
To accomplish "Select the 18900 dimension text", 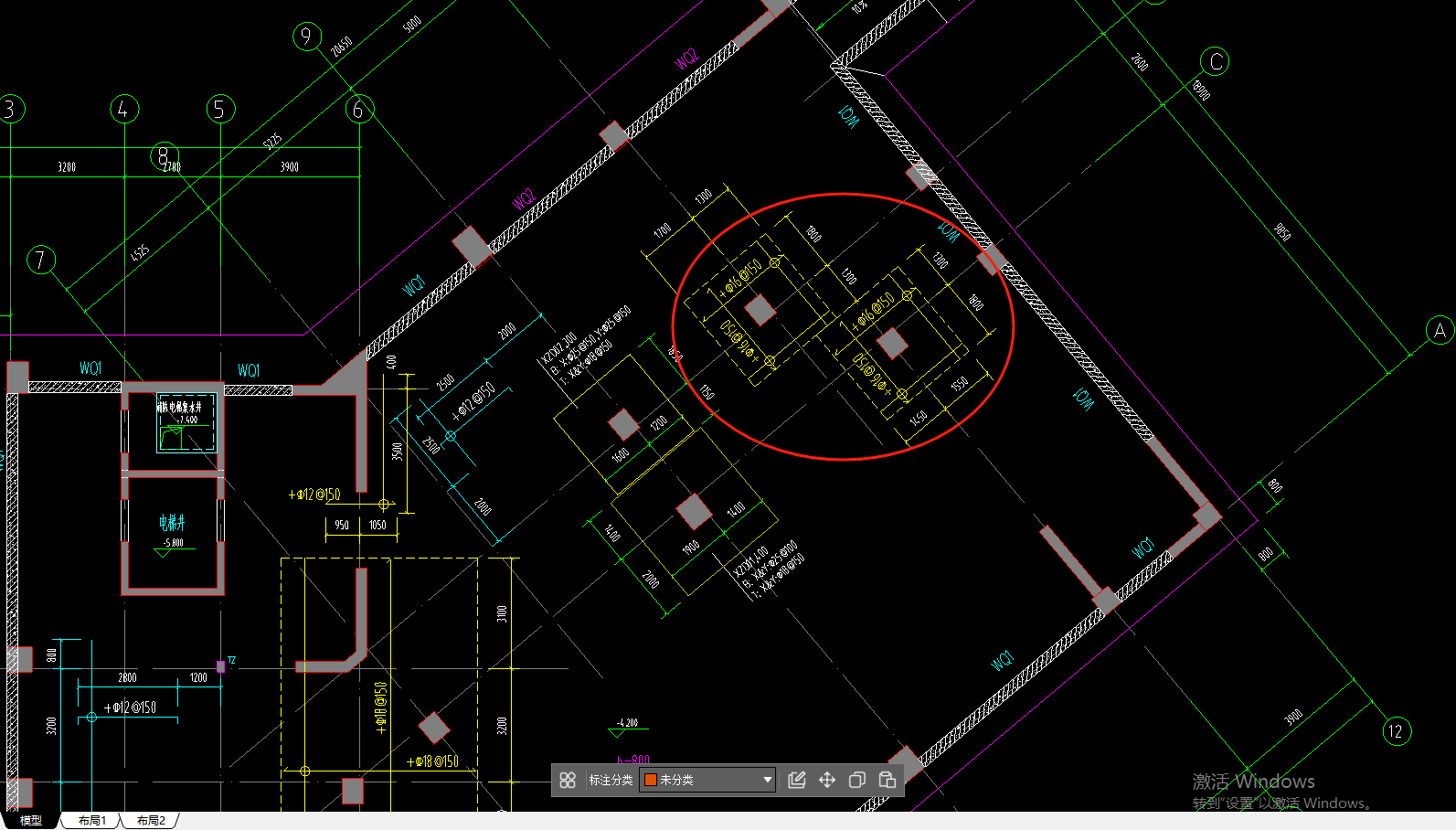I will (1201, 90).
